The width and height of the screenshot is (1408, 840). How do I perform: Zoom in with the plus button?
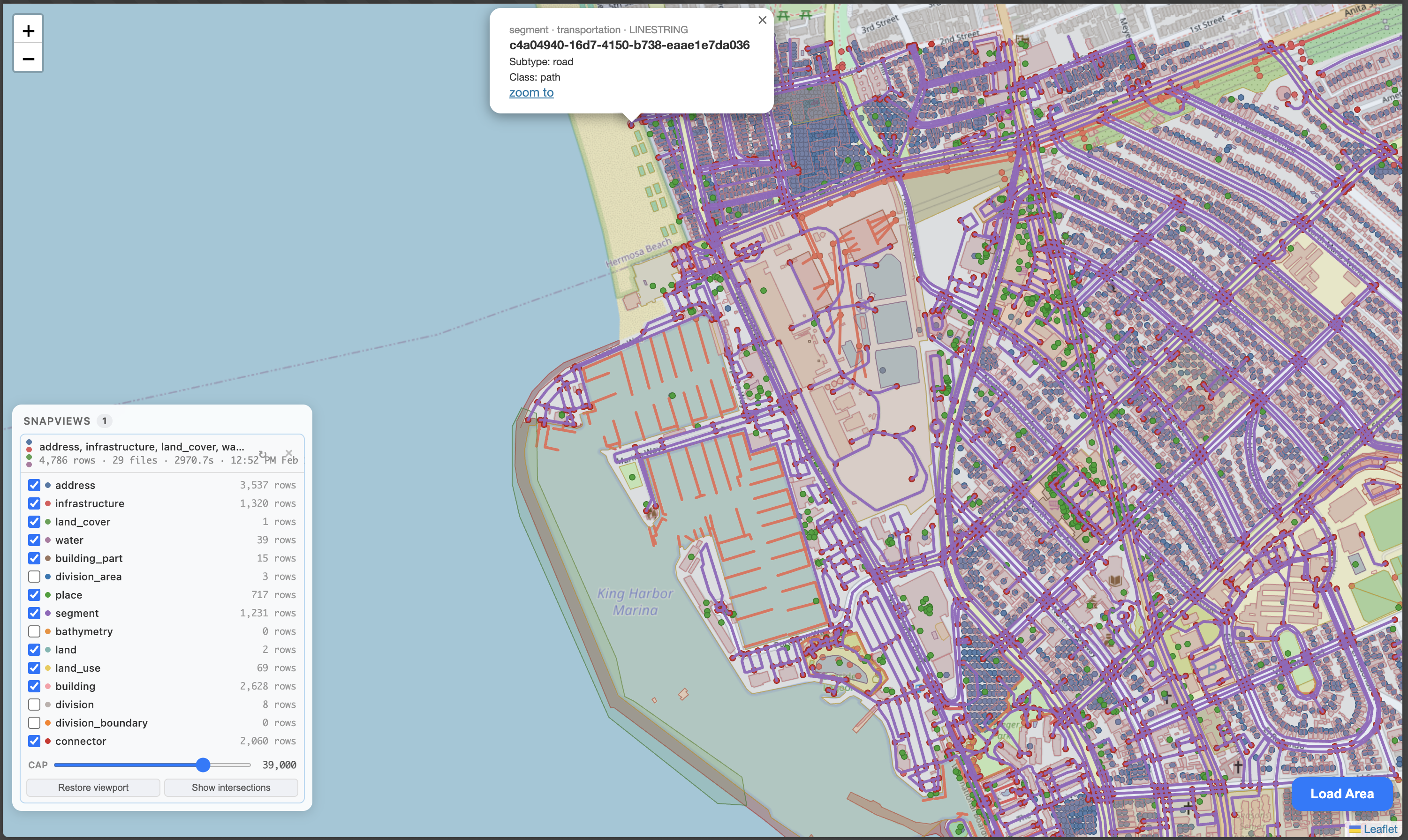[28, 30]
